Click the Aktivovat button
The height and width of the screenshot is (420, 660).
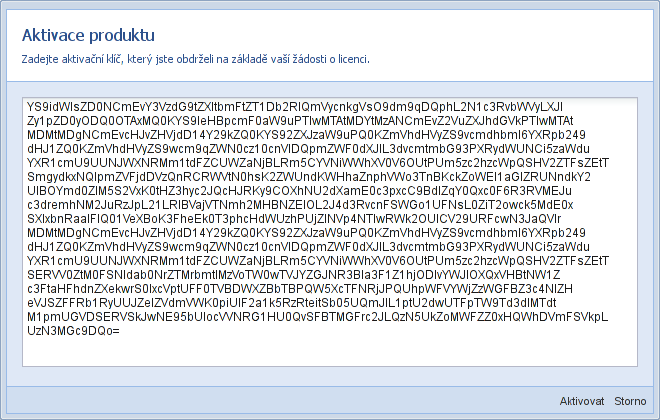pos(582,399)
